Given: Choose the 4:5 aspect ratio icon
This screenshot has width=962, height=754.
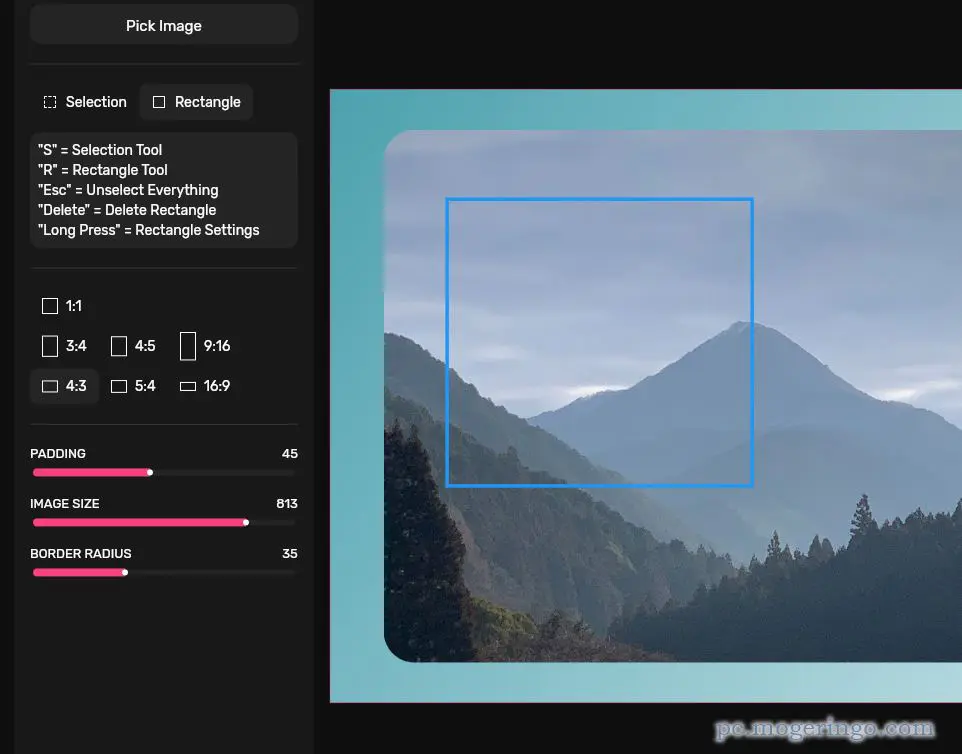Looking at the screenshot, I should coord(118,346).
